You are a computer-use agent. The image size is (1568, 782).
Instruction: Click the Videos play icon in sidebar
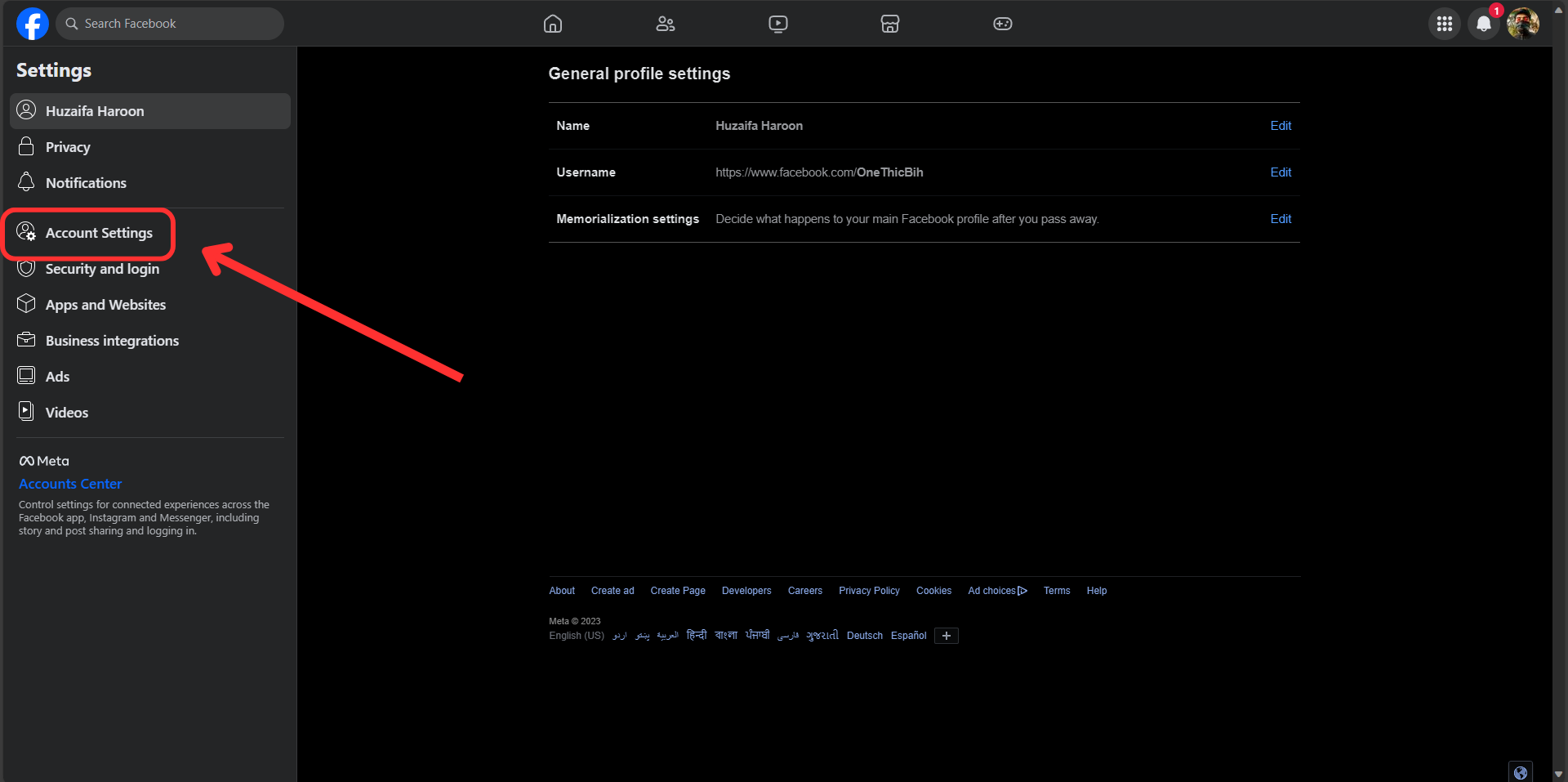26,411
